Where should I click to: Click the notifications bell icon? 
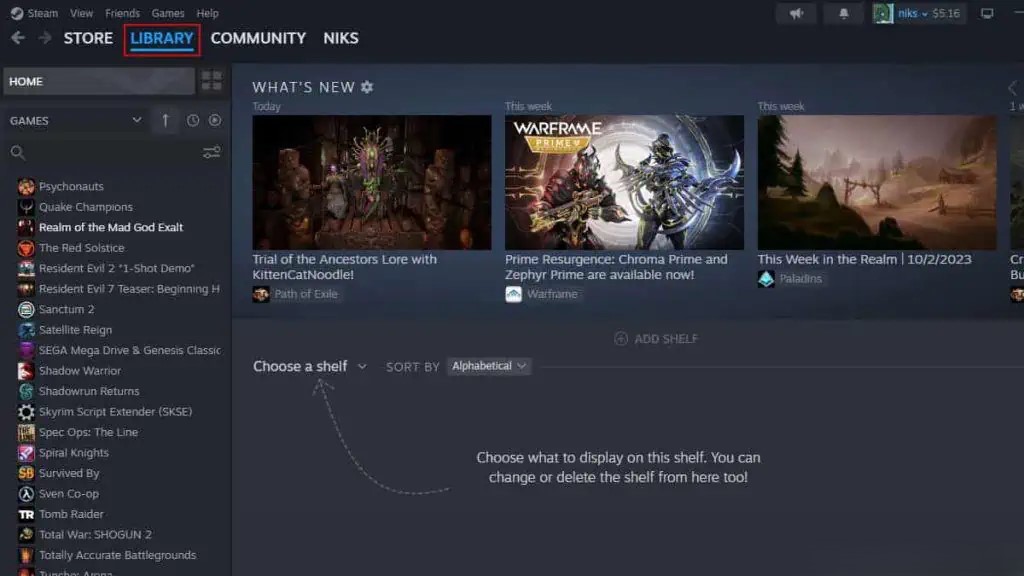pyautogui.click(x=845, y=13)
